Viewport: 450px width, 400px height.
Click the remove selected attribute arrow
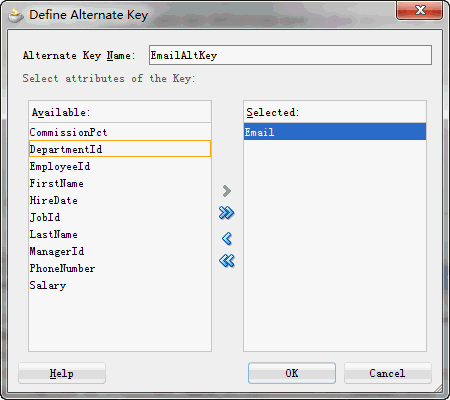[227, 238]
